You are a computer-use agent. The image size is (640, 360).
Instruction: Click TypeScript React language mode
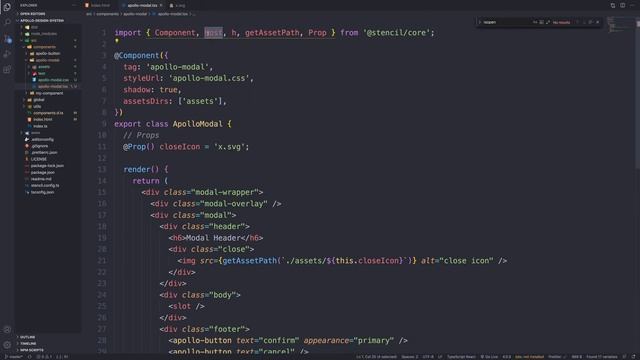click(x=461, y=357)
